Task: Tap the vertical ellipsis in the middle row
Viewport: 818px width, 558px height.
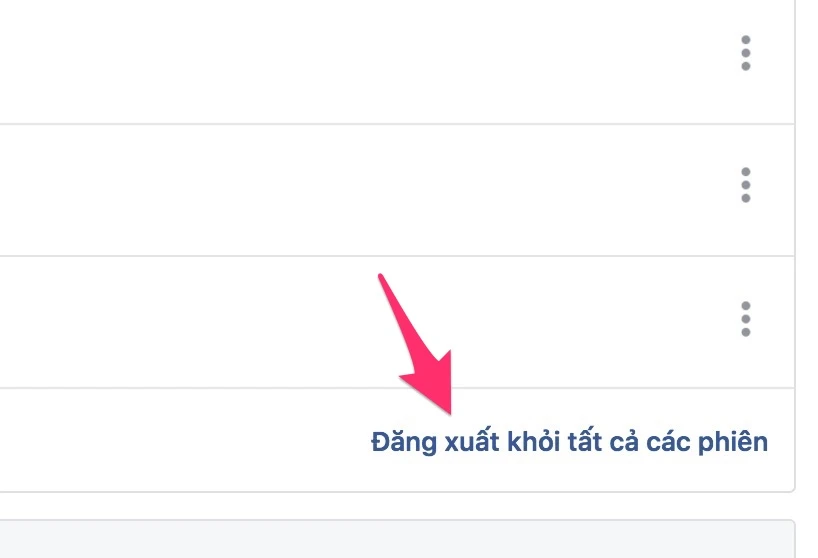Action: (x=745, y=185)
